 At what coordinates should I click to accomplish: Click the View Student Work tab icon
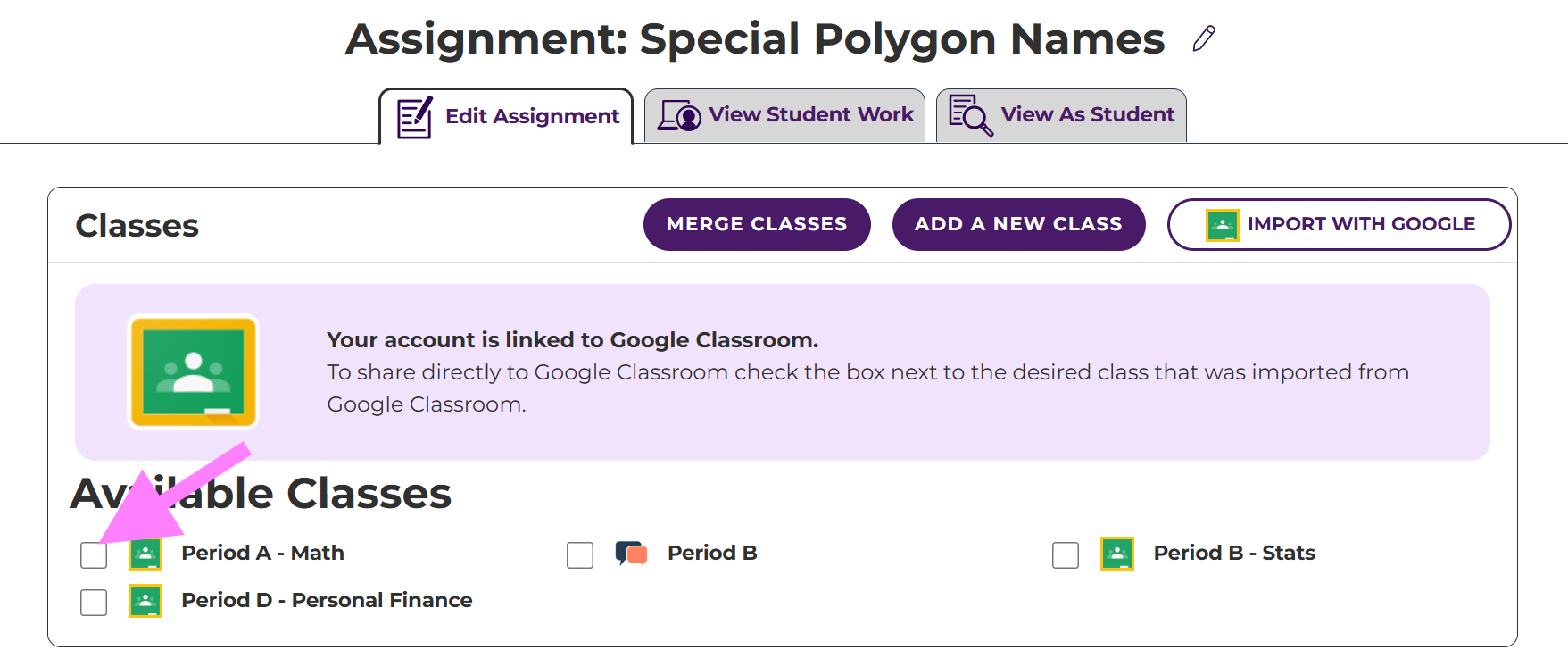click(679, 115)
